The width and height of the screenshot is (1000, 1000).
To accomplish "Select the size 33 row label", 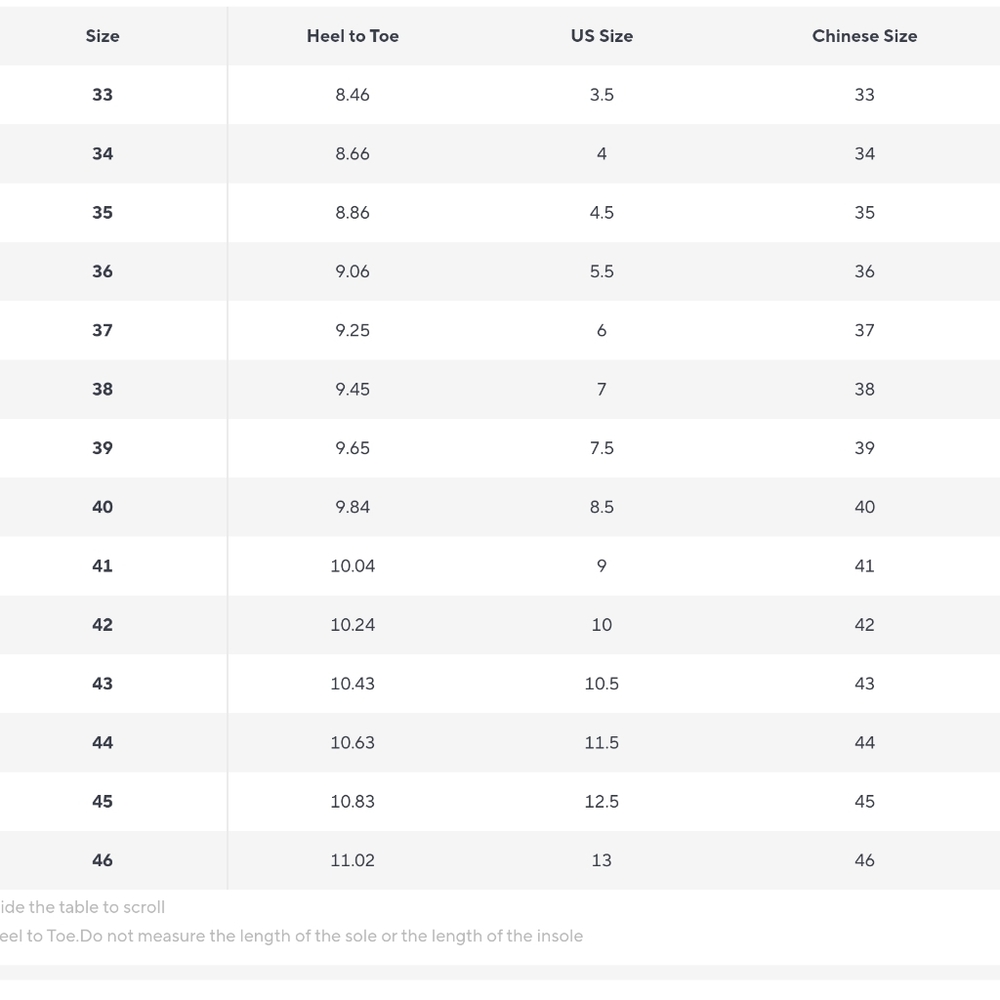I will point(103,95).
